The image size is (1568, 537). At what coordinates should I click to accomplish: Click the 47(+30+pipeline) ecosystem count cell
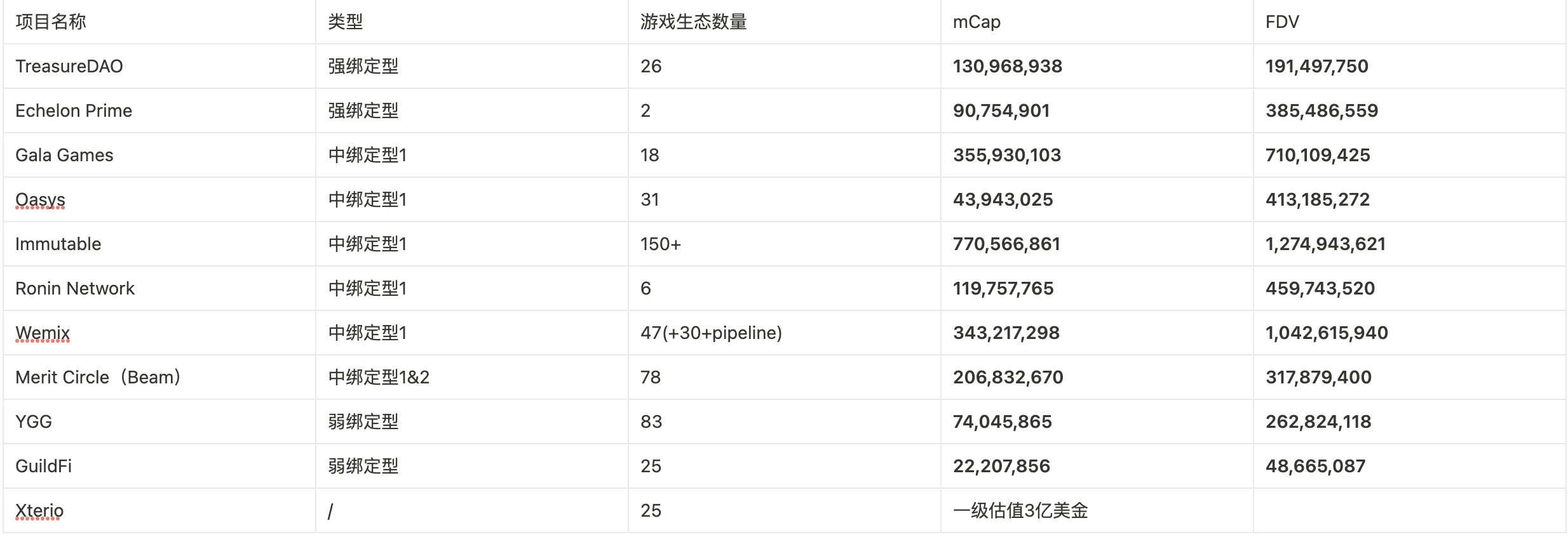711,333
